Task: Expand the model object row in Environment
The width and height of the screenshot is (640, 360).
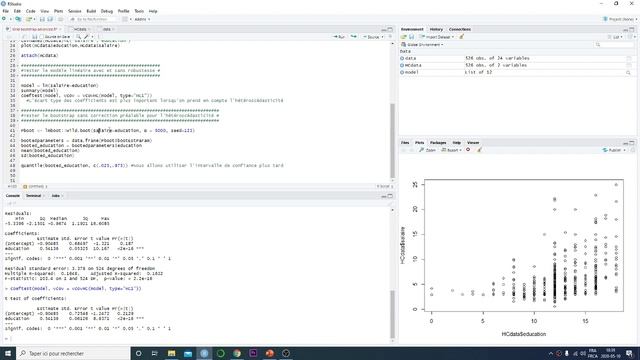Action: tap(402, 72)
